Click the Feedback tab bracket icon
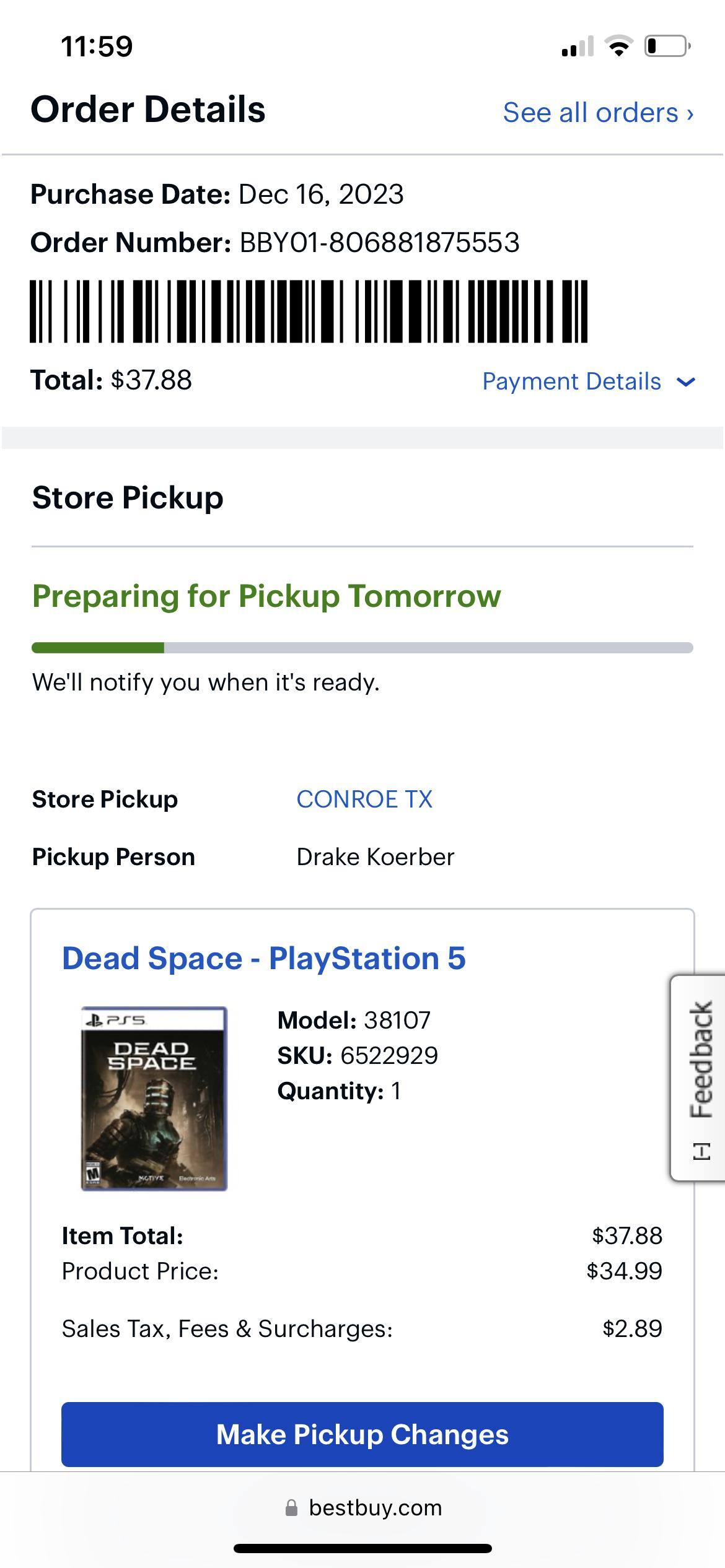This screenshot has width=725, height=1568. [701, 1152]
